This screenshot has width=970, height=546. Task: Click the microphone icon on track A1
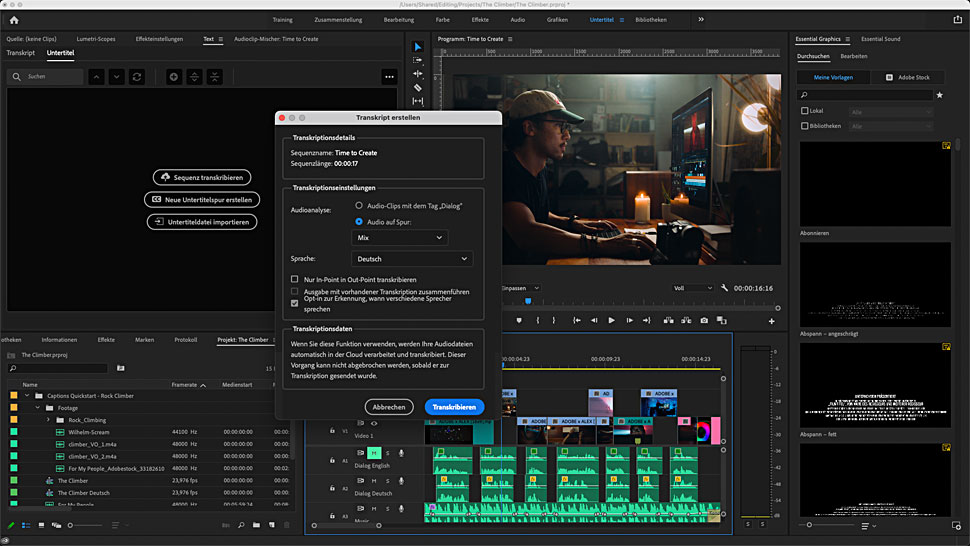click(x=401, y=453)
